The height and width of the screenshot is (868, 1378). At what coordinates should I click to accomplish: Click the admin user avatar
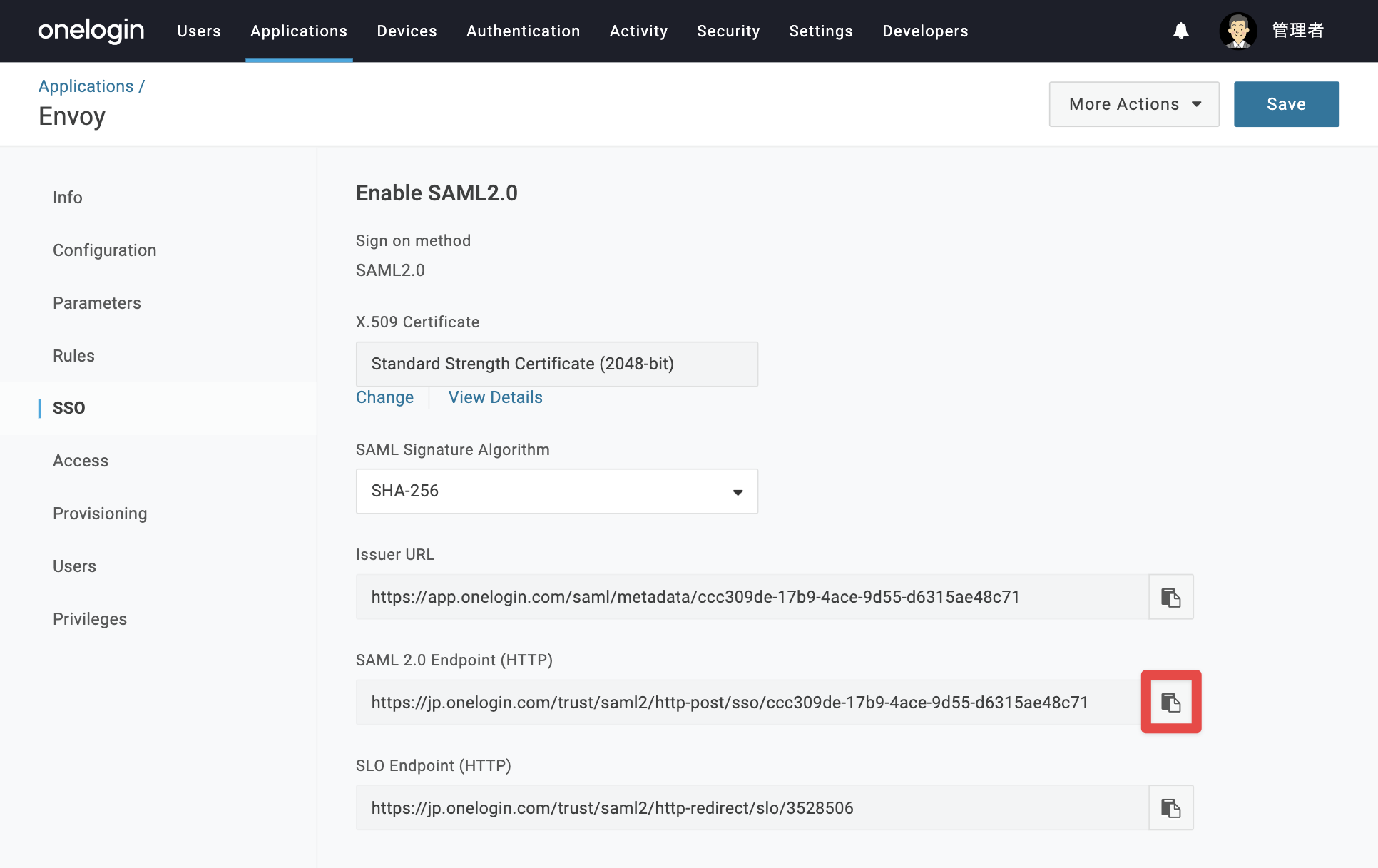[1237, 31]
